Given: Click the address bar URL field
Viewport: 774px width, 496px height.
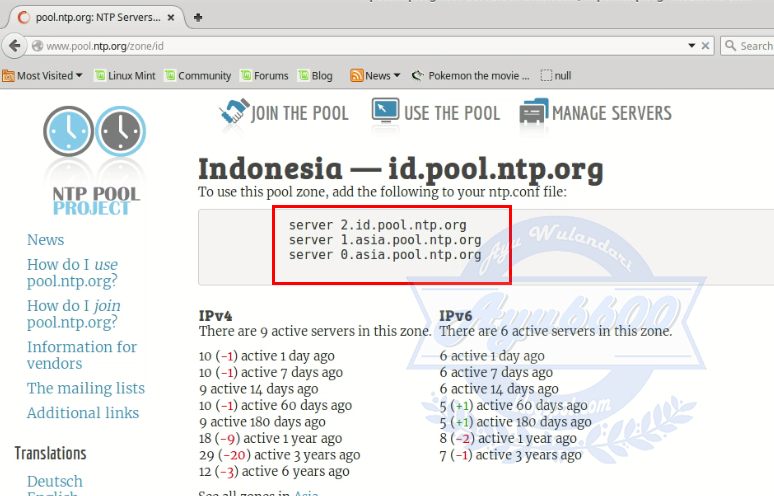Looking at the screenshot, I should [x=363, y=46].
